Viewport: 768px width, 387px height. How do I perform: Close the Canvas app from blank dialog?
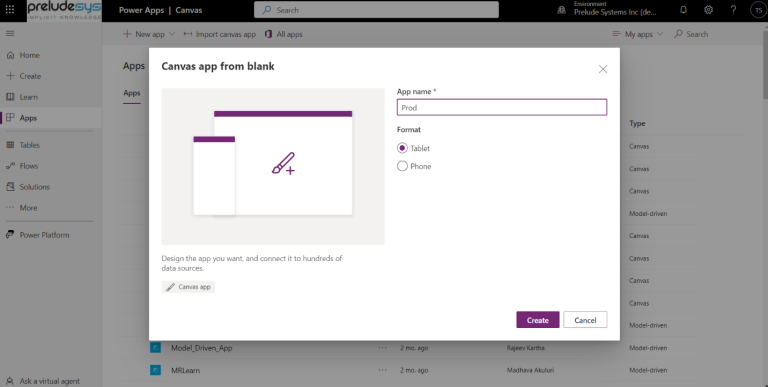tap(603, 69)
